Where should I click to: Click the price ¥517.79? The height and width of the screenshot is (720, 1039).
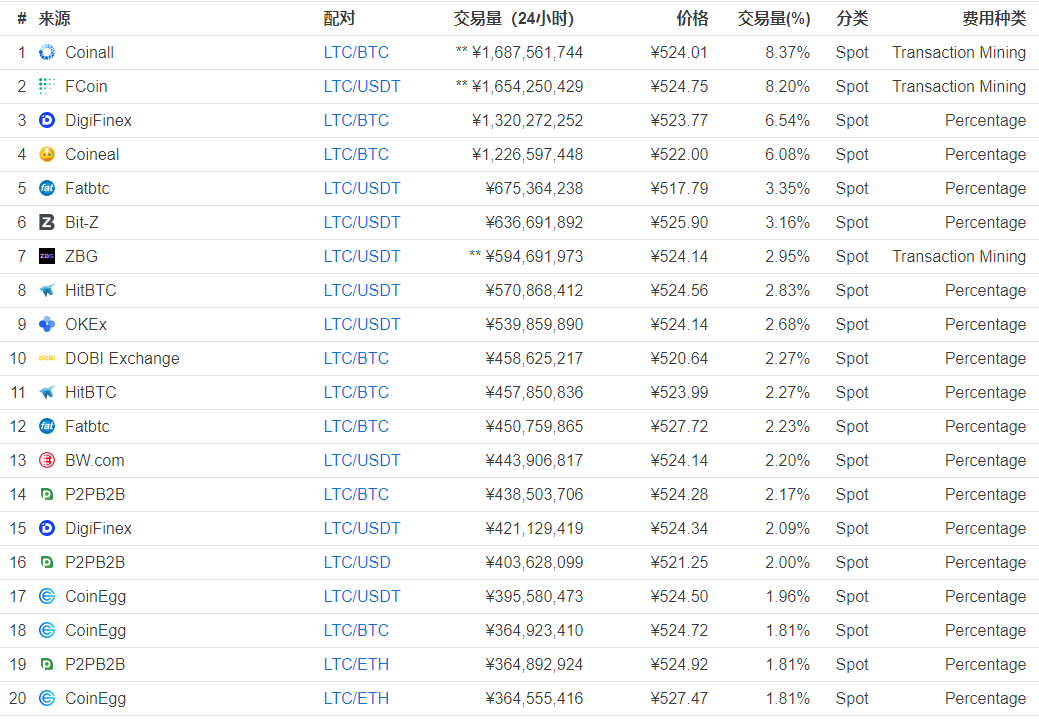(x=679, y=188)
